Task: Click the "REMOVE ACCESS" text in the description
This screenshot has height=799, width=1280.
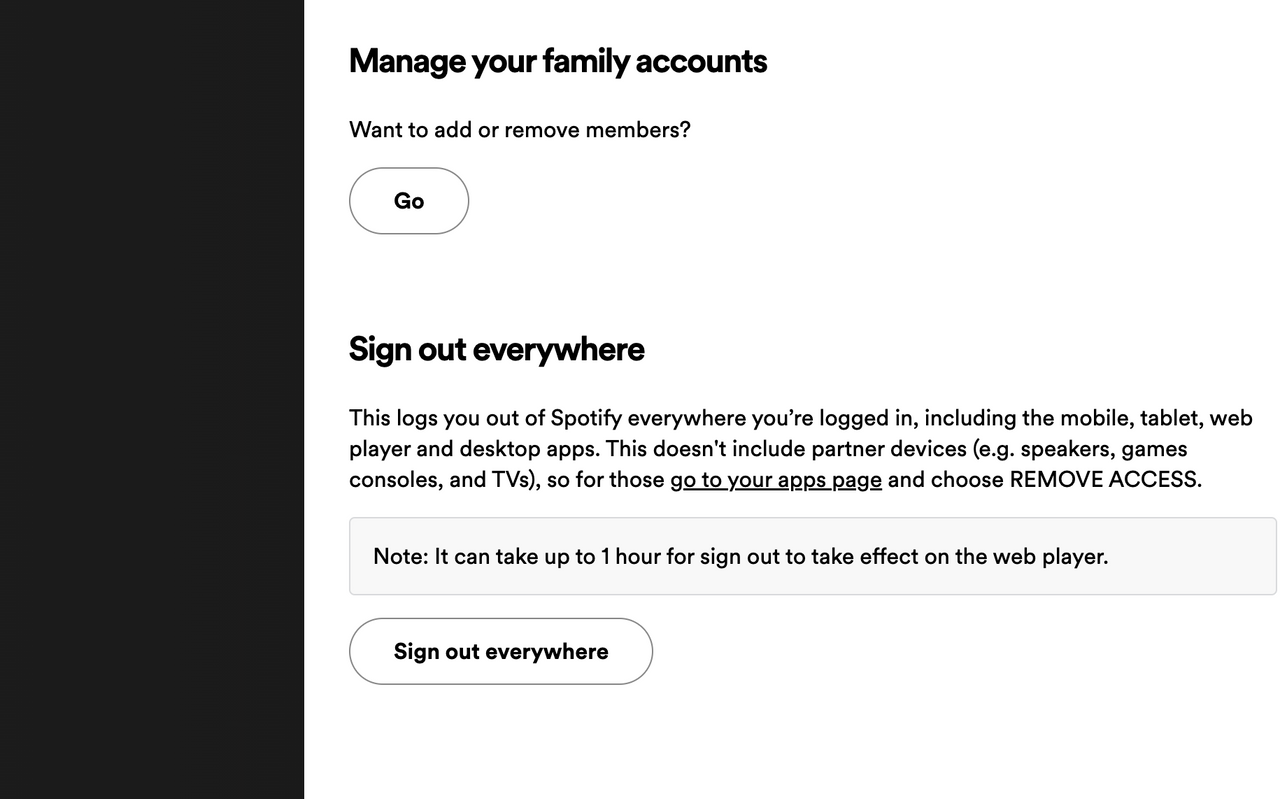Action: pyautogui.click(x=1102, y=480)
